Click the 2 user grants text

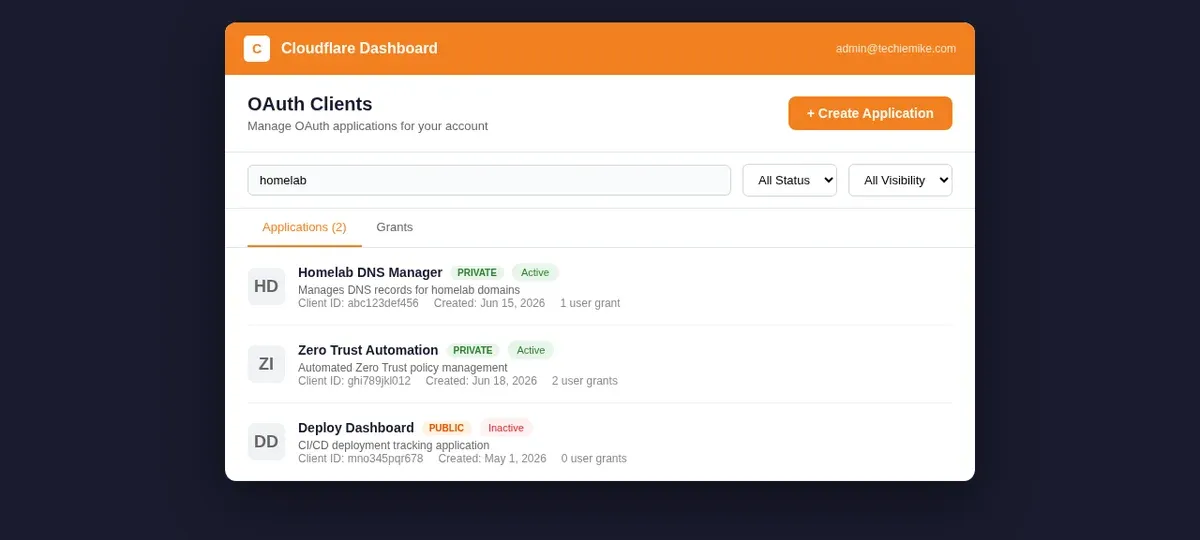[x=585, y=381]
